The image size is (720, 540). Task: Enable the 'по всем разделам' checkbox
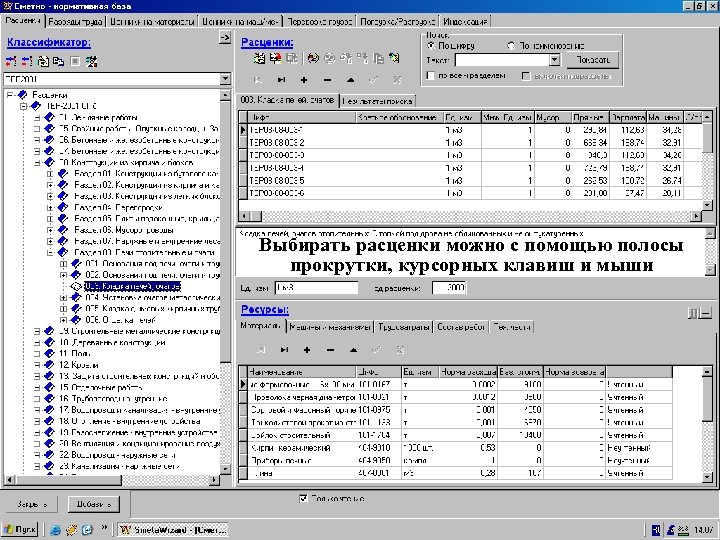[431, 76]
